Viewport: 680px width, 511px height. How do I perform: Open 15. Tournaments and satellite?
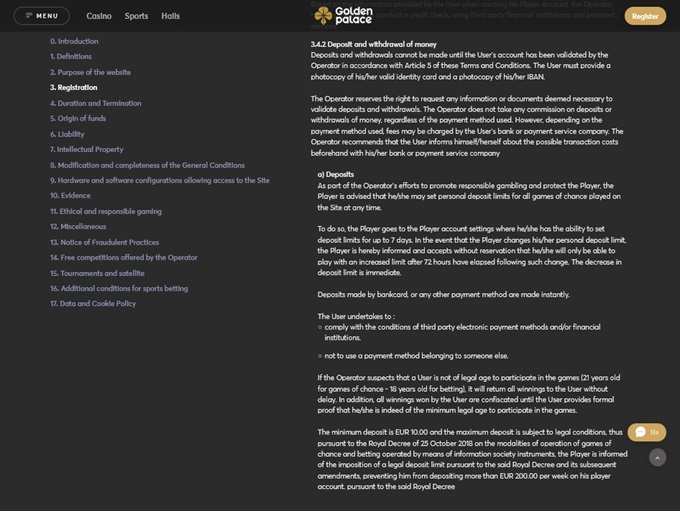tap(97, 273)
